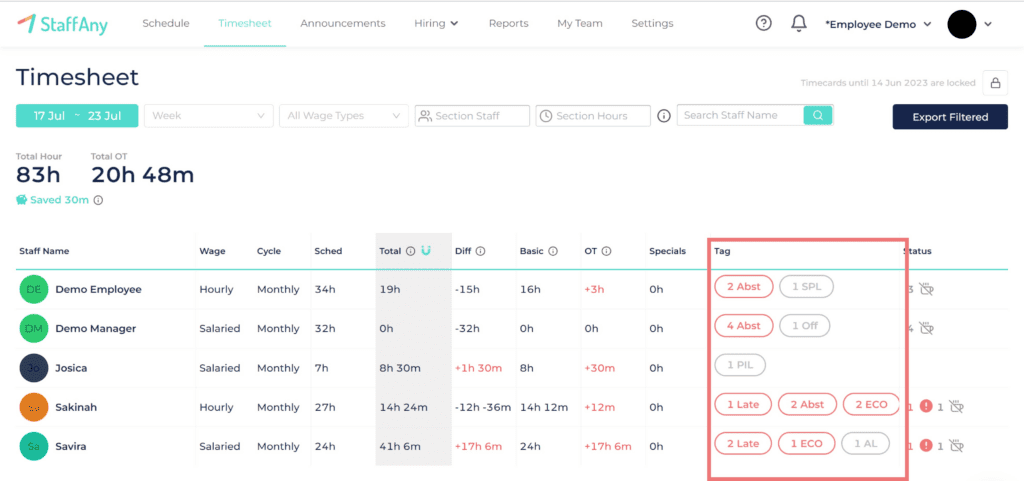Viewport: 1024px width, 481px height.
Task: Click the Saved 30m text
Action: pos(59,200)
